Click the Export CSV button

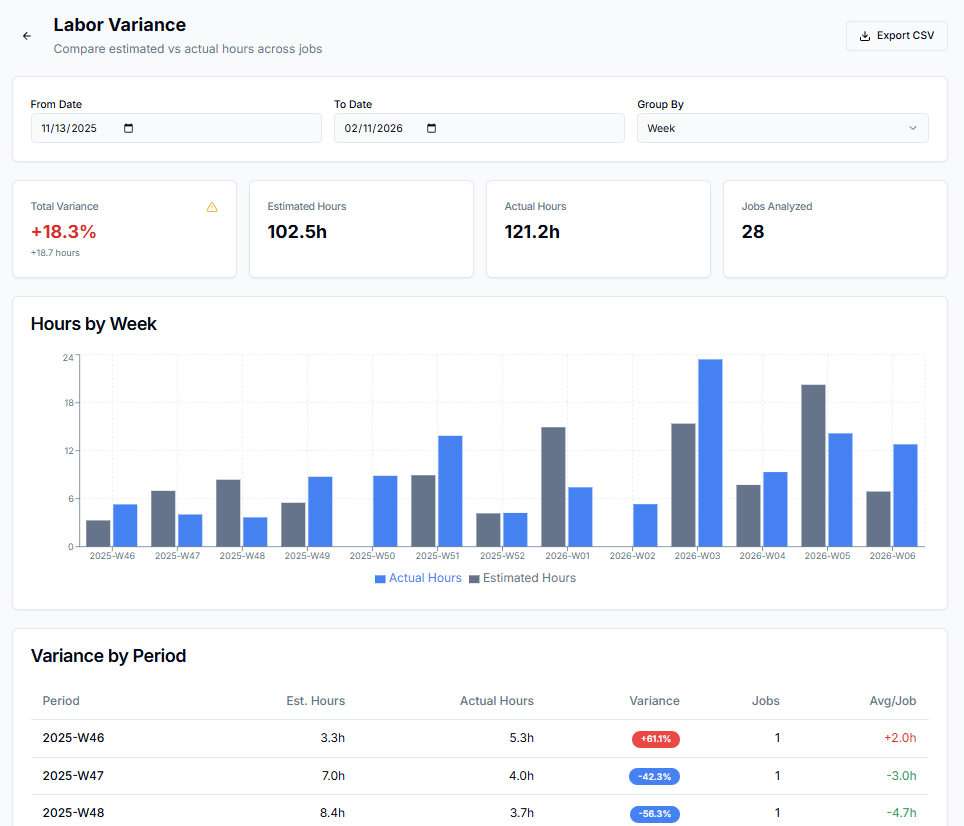[x=896, y=36]
